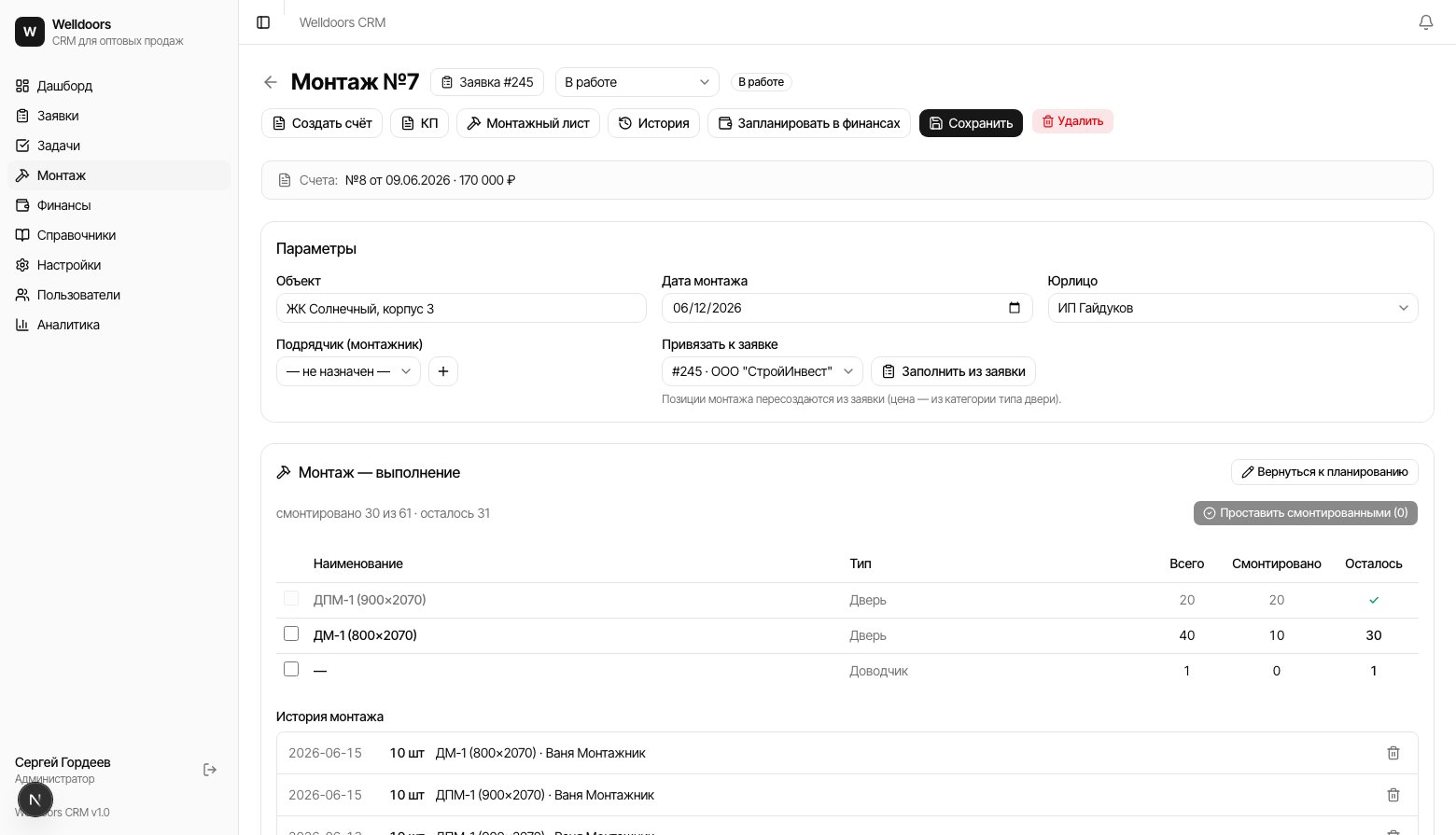Click the logout icon next to Сергей Гордеев
This screenshot has height=835, width=1456.
(x=210, y=770)
